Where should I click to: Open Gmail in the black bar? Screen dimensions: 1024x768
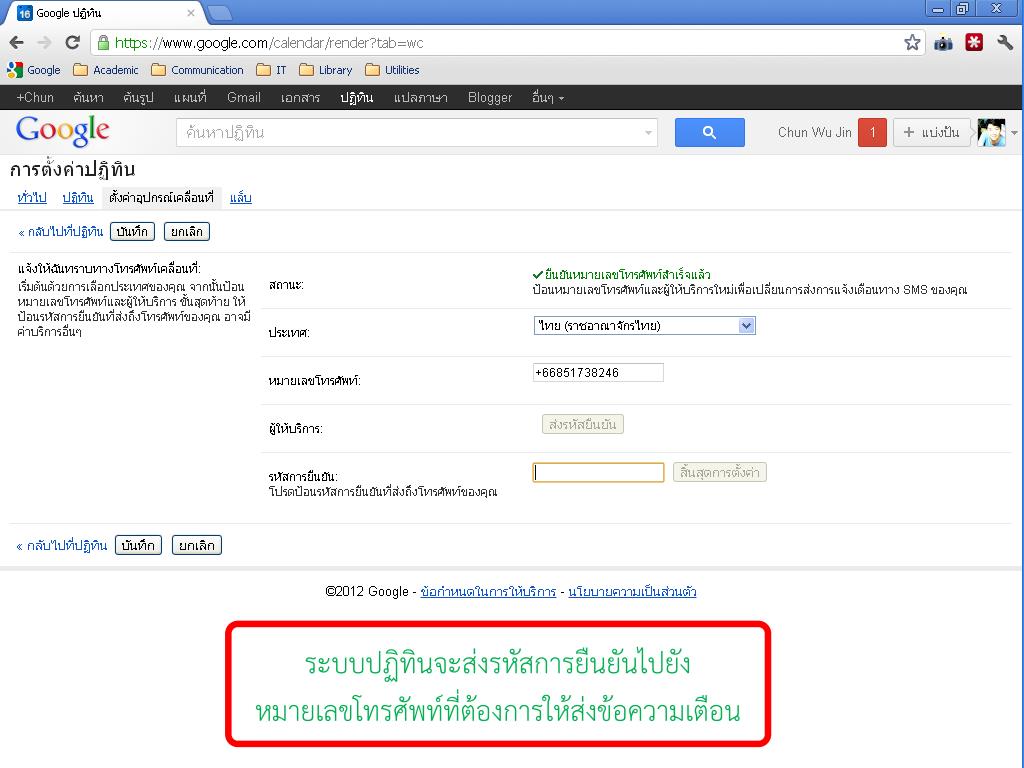pyautogui.click(x=244, y=98)
